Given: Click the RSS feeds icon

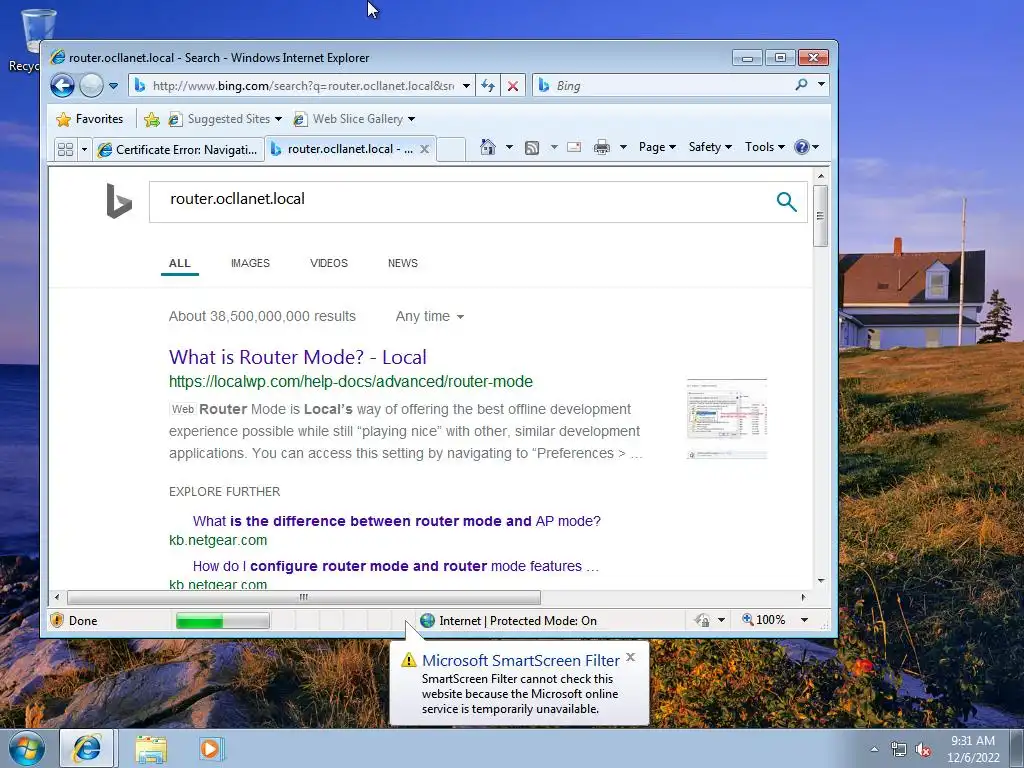Looking at the screenshot, I should pos(532,148).
